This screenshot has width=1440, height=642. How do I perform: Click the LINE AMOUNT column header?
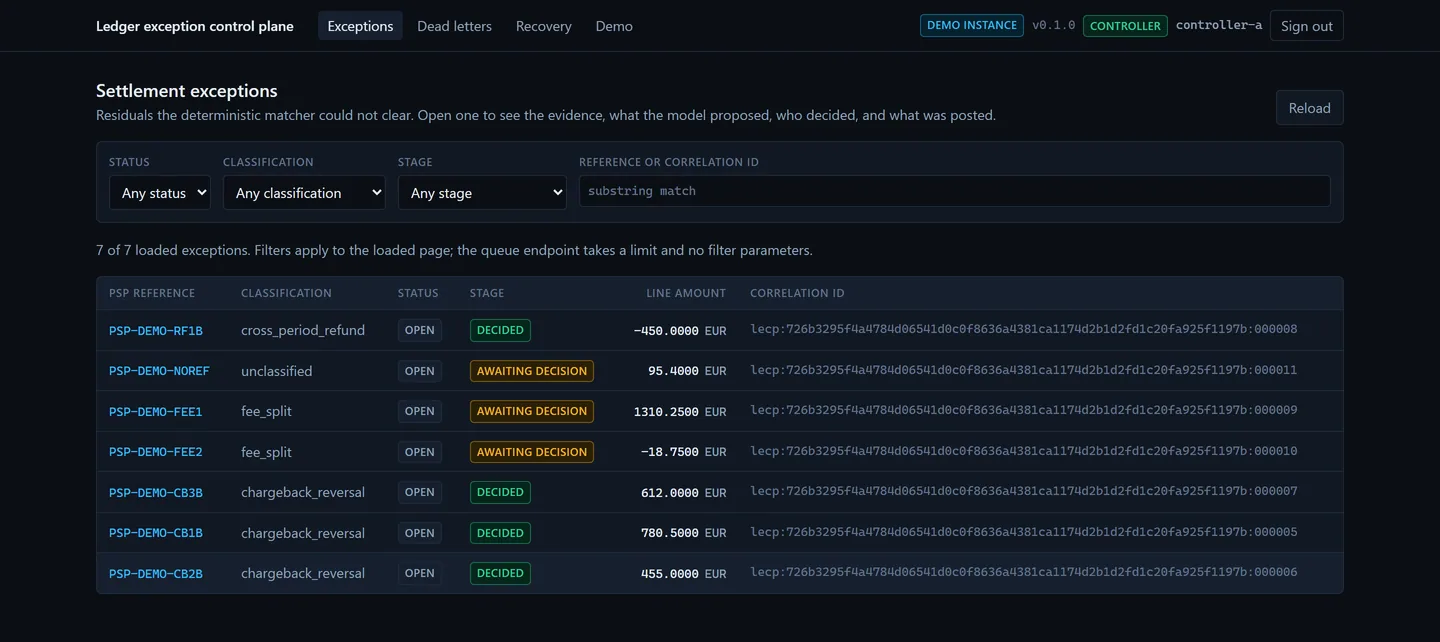686,293
